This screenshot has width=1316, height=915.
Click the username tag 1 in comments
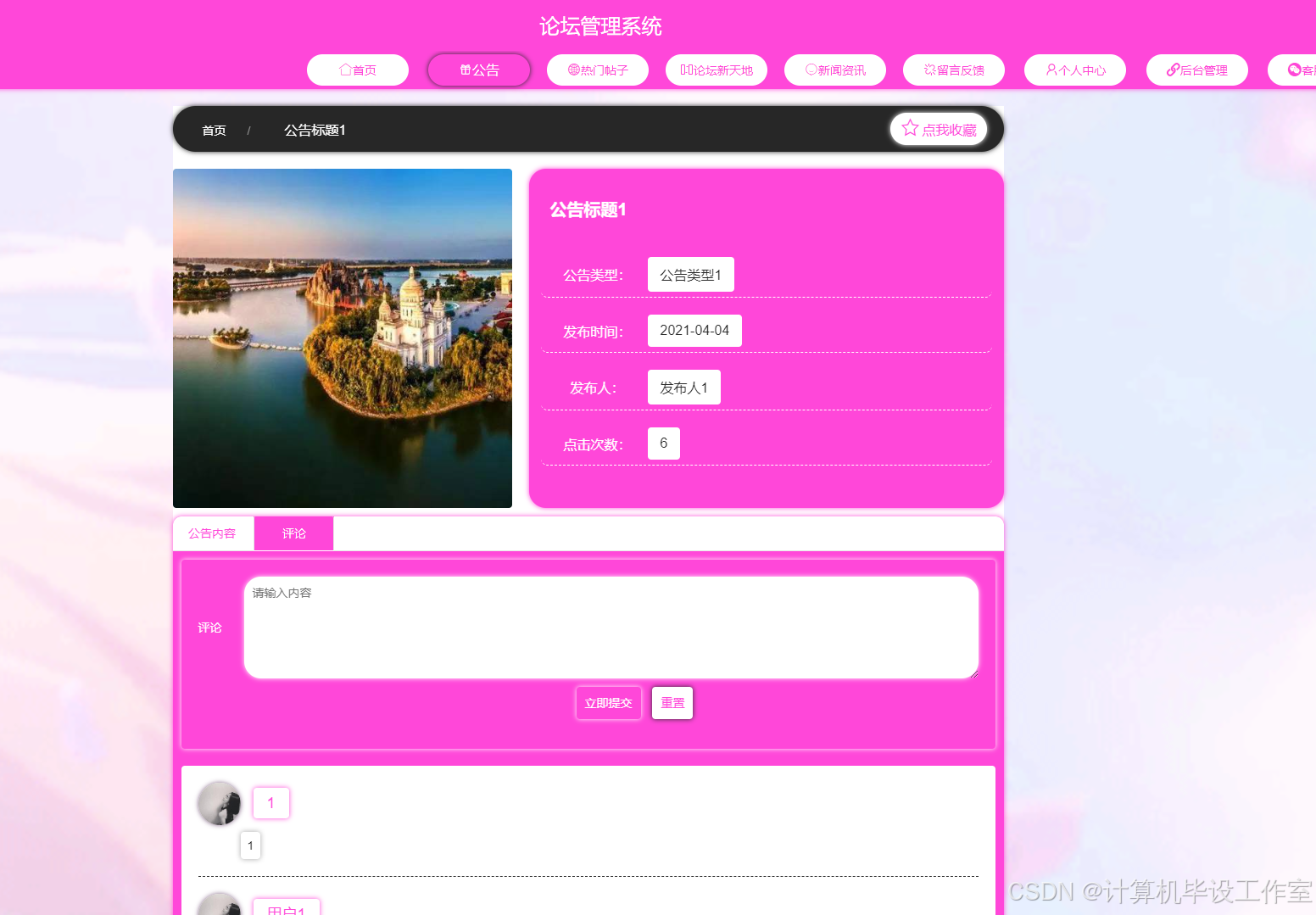click(271, 803)
